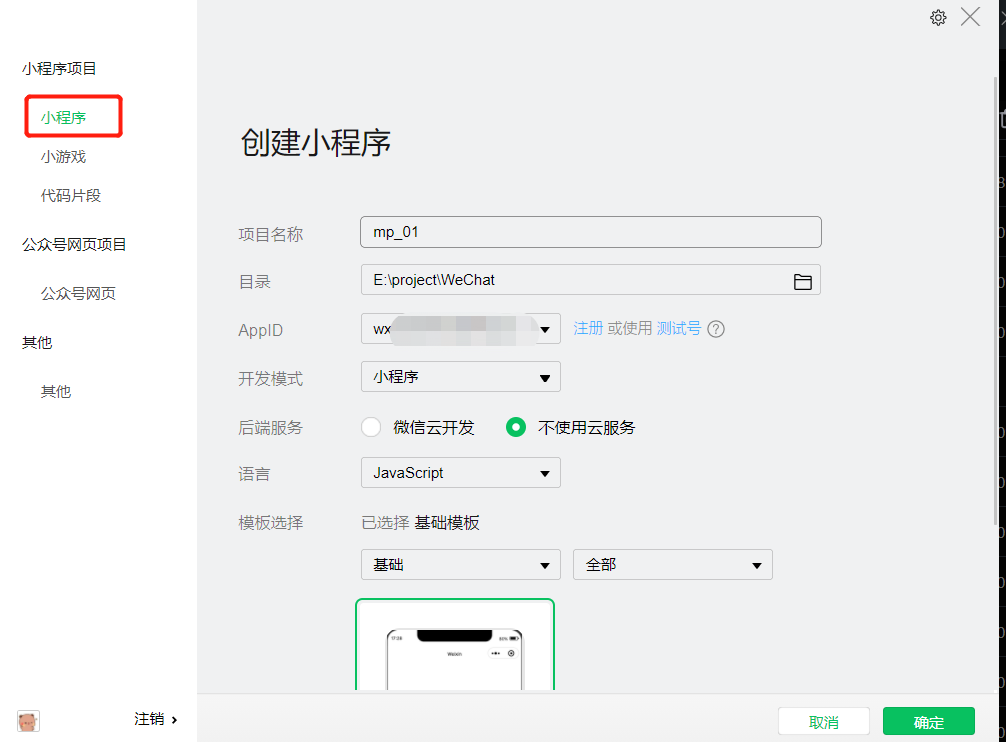Click the 确定 button
The height and width of the screenshot is (742, 1006).
[929, 721]
